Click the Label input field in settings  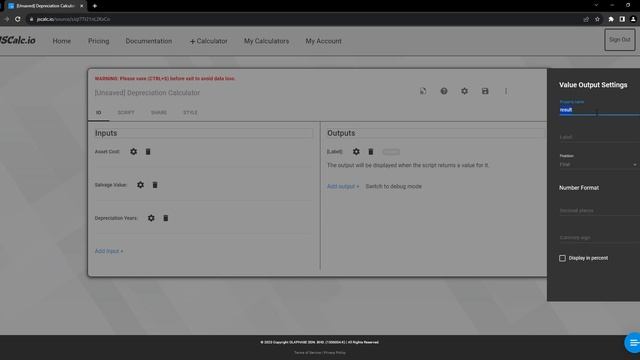click(x=599, y=137)
